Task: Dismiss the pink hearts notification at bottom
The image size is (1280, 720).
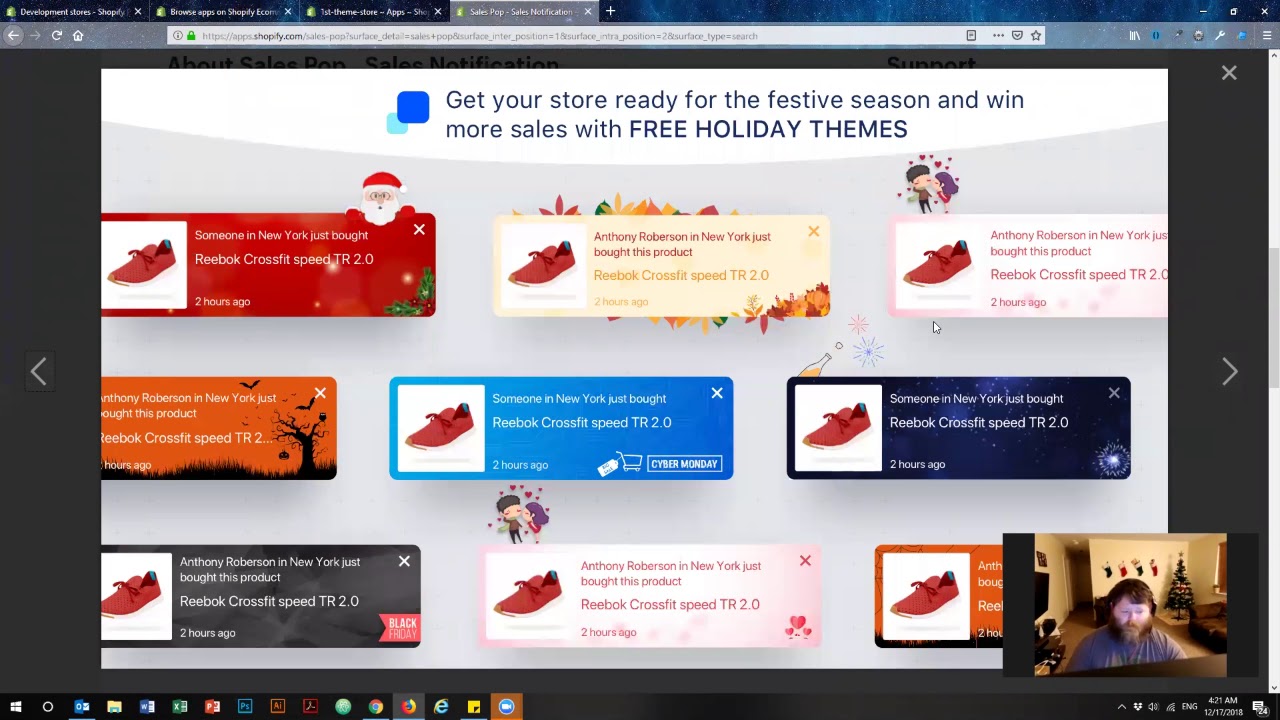Action: click(x=805, y=561)
